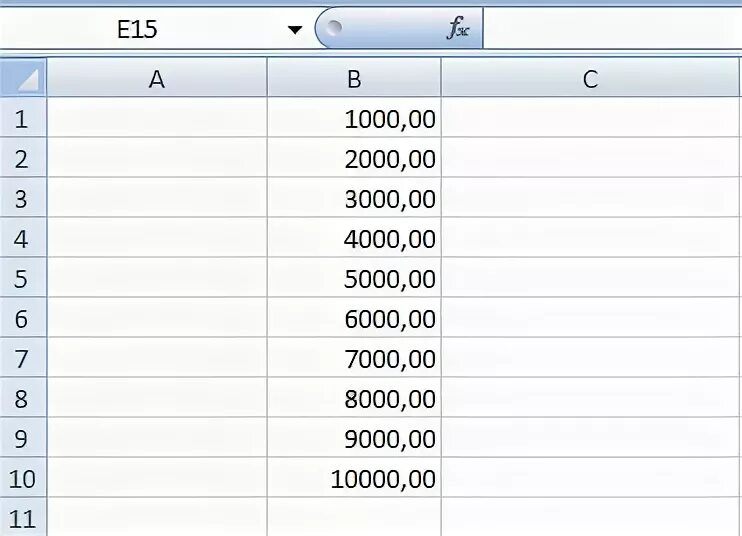Click cell containing 8000,00

354,397
